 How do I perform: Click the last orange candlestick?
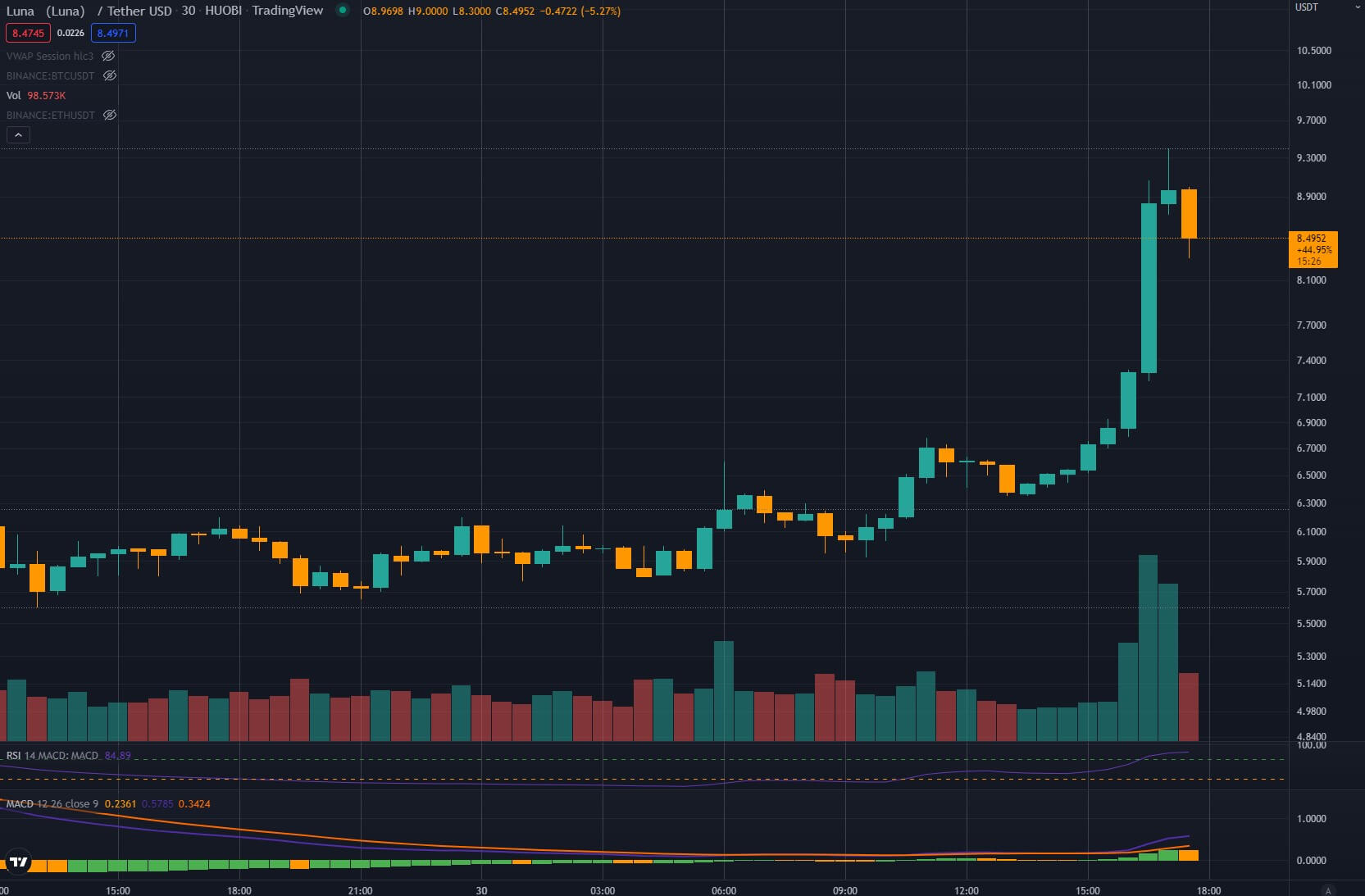coord(1189,214)
